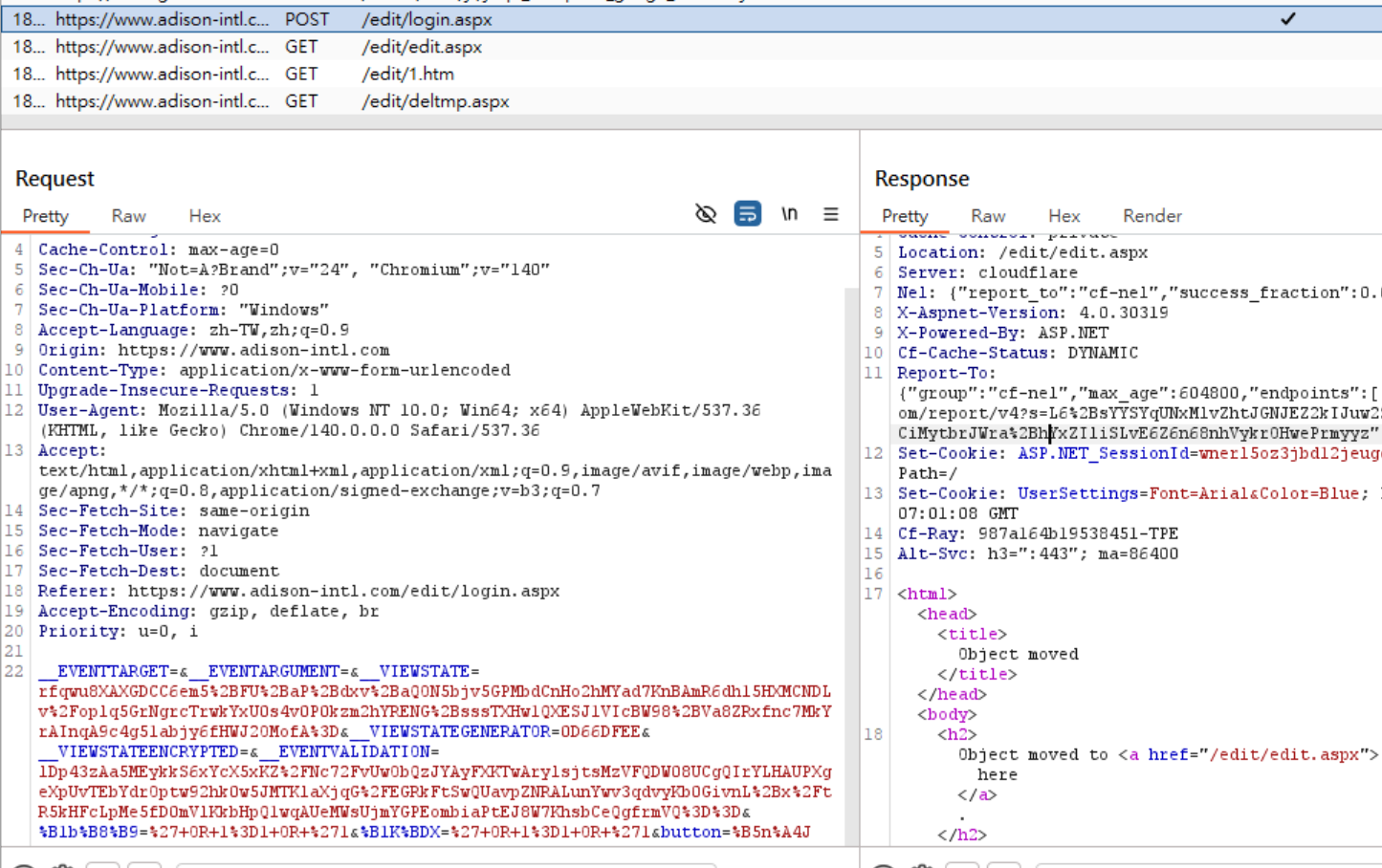This screenshot has width=1382, height=868.
Task: Click the Content-Type header in Request
Action: 274,370
